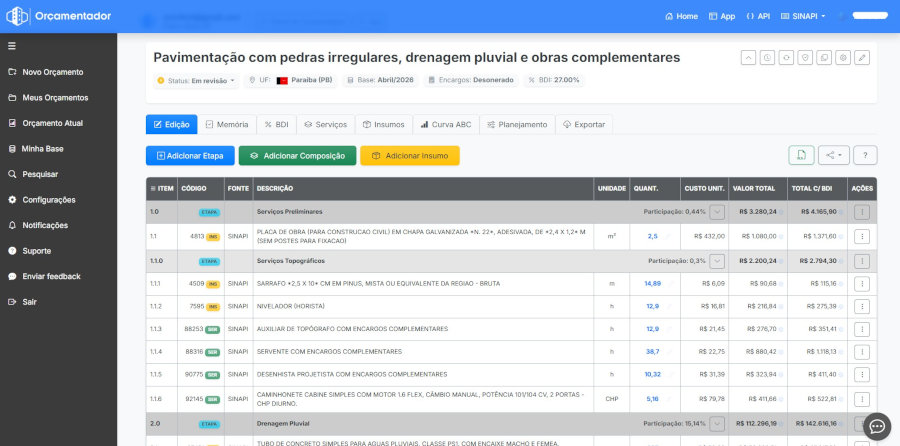
Task: Click the Adicionar Insumo button
Action: [x=410, y=156]
